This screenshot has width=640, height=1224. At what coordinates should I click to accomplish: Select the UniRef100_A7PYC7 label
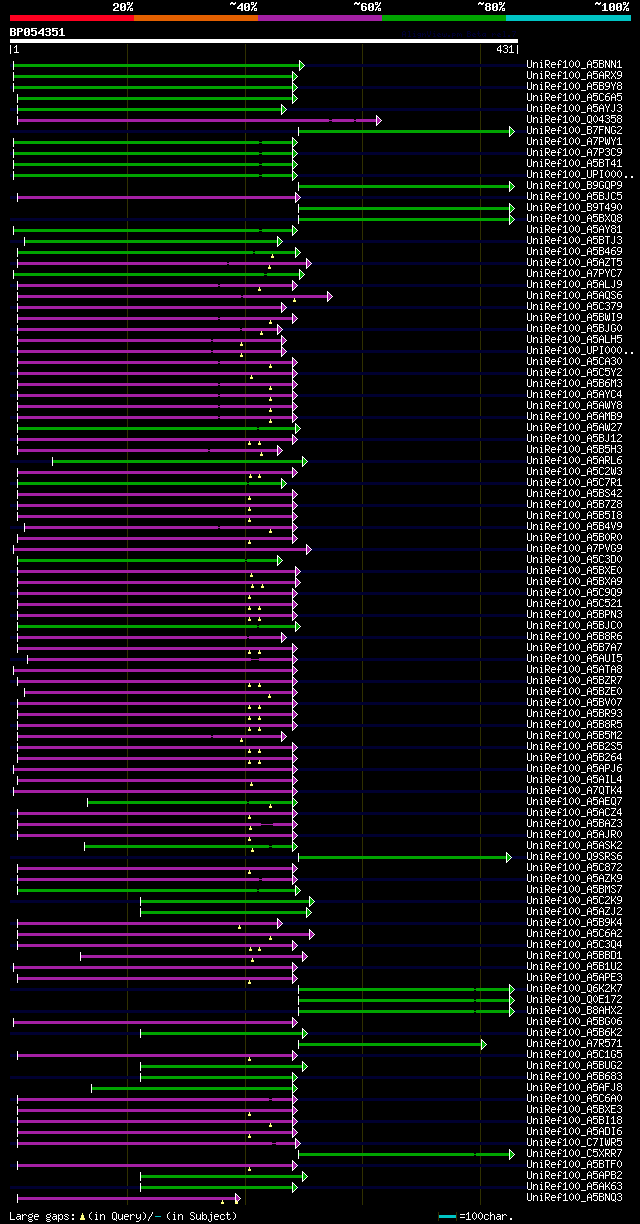pyautogui.click(x=574, y=274)
